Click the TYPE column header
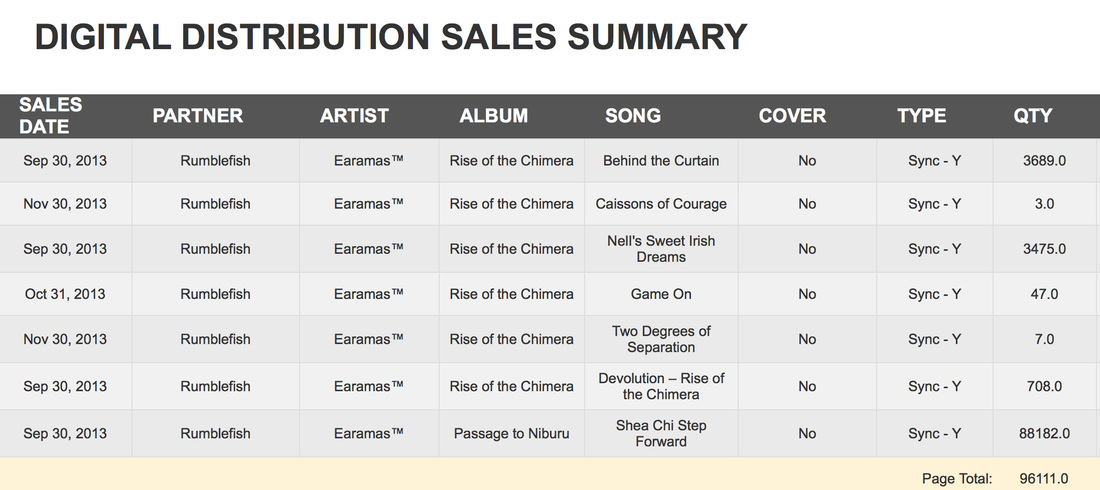This screenshot has height=490, width=1100. point(922,116)
